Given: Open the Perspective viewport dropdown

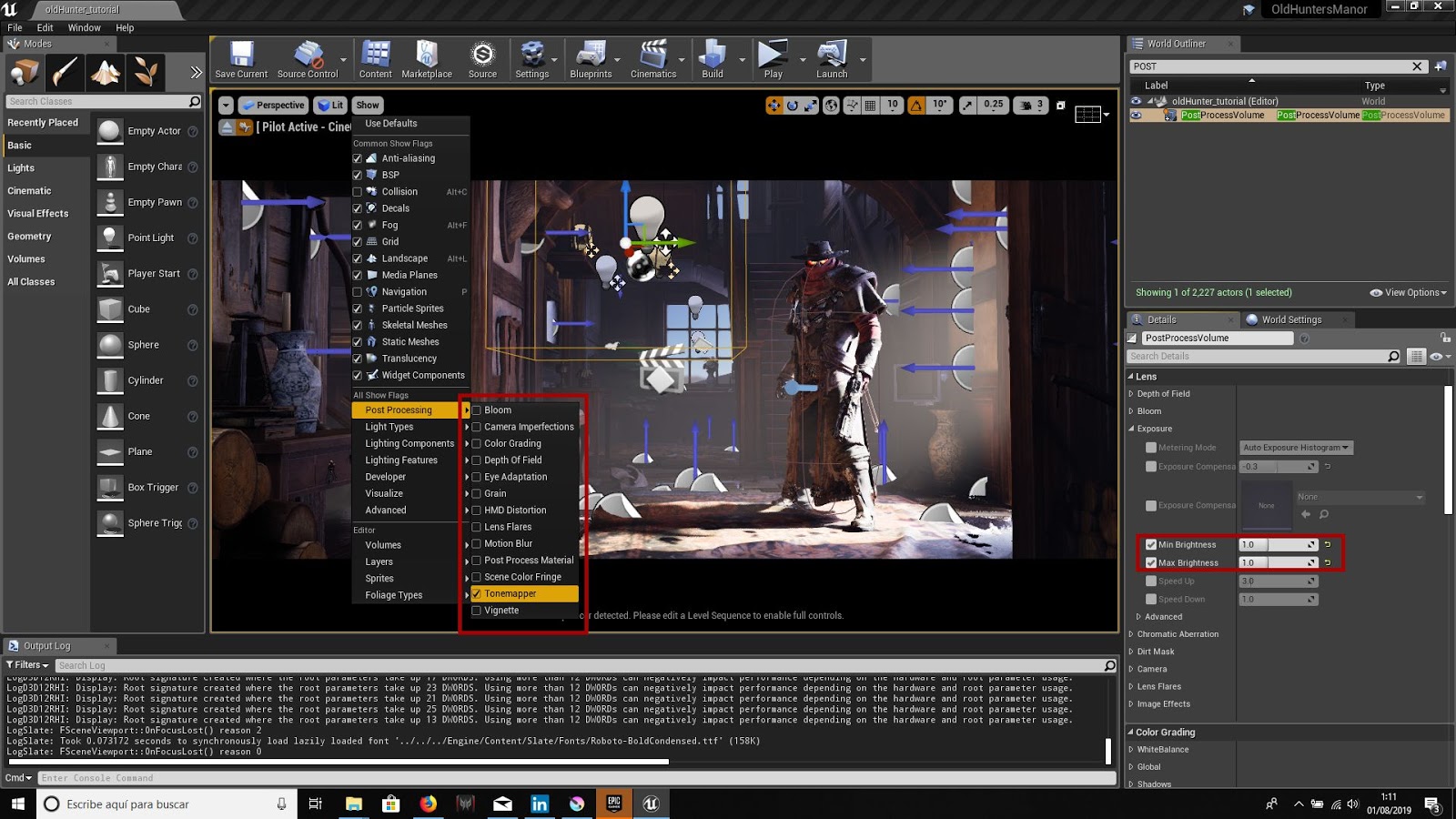Looking at the screenshot, I should click(273, 105).
